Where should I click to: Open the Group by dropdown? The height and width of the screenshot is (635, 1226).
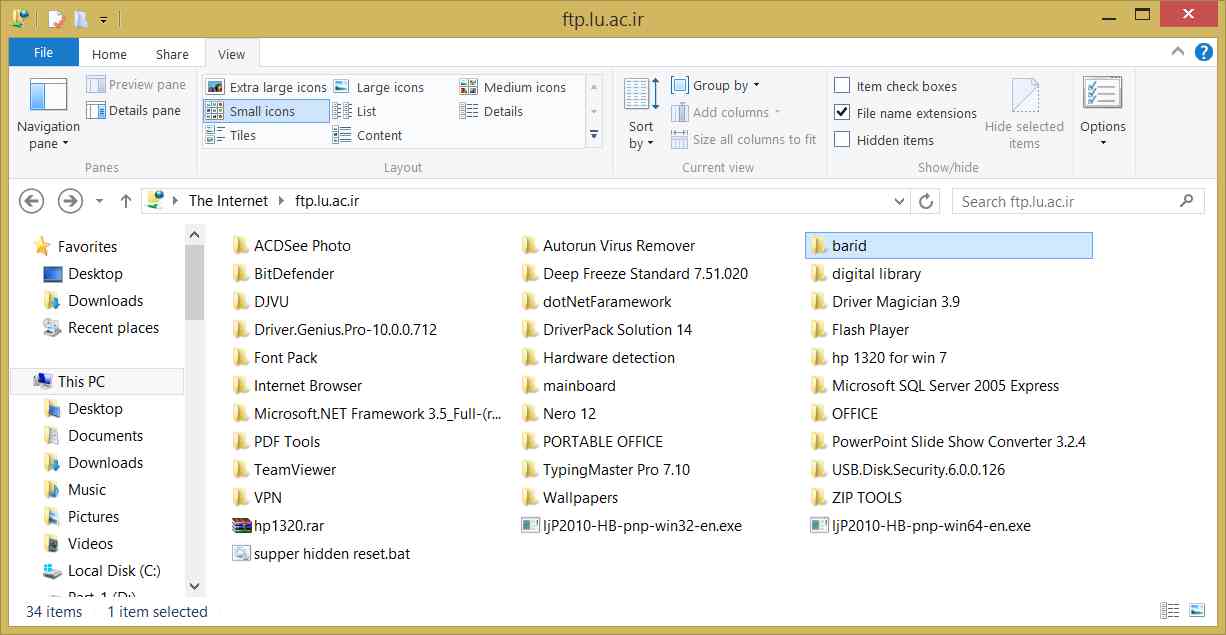pyautogui.click(x=715, y=86)
